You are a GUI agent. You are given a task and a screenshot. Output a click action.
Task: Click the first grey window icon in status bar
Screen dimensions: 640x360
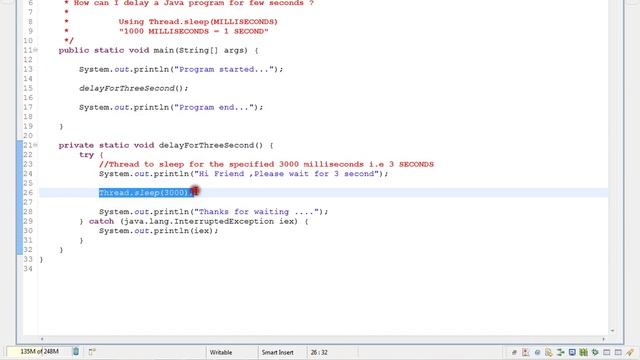click(x=607, y=352)
